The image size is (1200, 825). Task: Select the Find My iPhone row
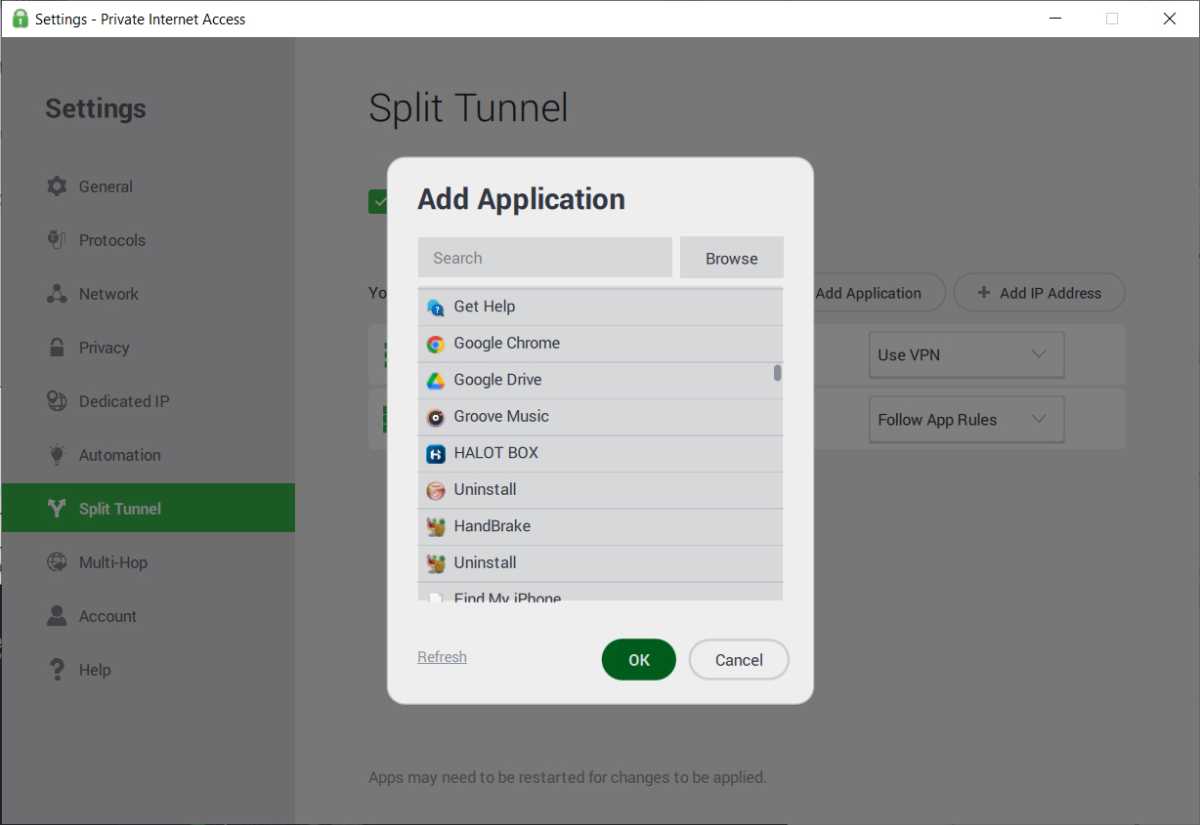click(x=600, y=592)
